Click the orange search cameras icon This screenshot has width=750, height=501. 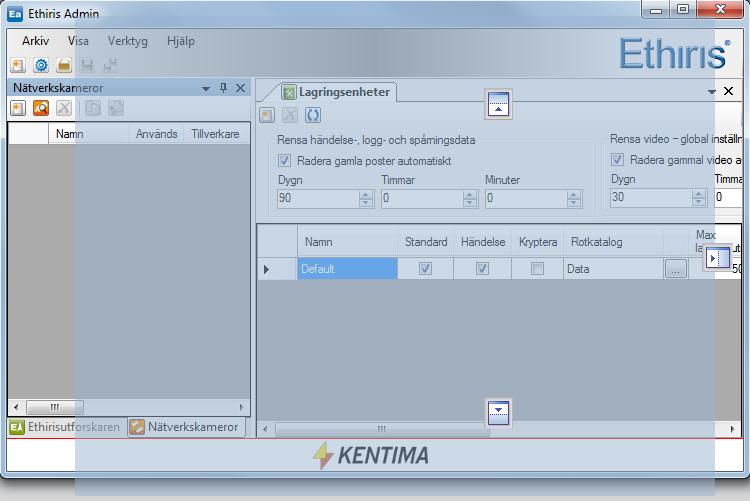41,108
